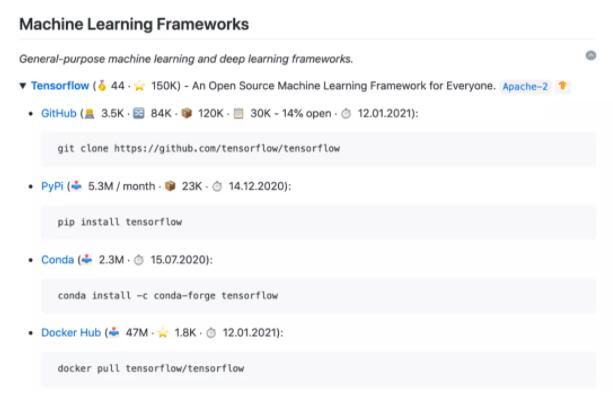Click the Machine Learning Frameworks heading
Viewport: 613px width, 401px height.
point(134,24)
